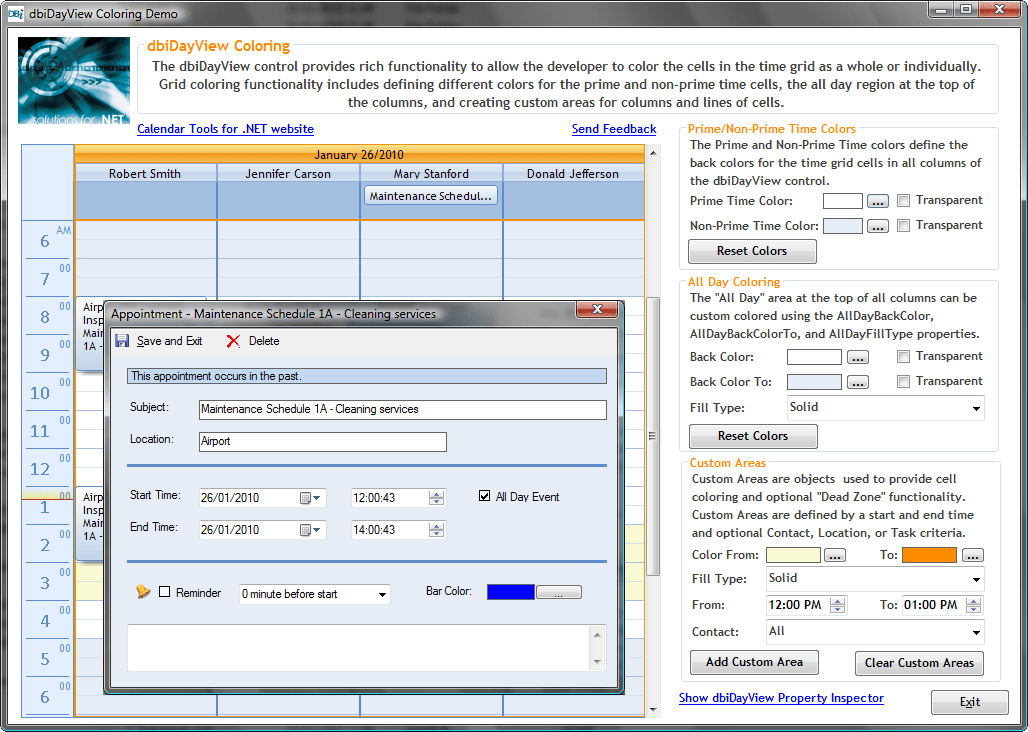Click the DBi logo in the title bar
Image resolution: width=1028 pixels, height=732 pixels.
(x=14, y=12)
